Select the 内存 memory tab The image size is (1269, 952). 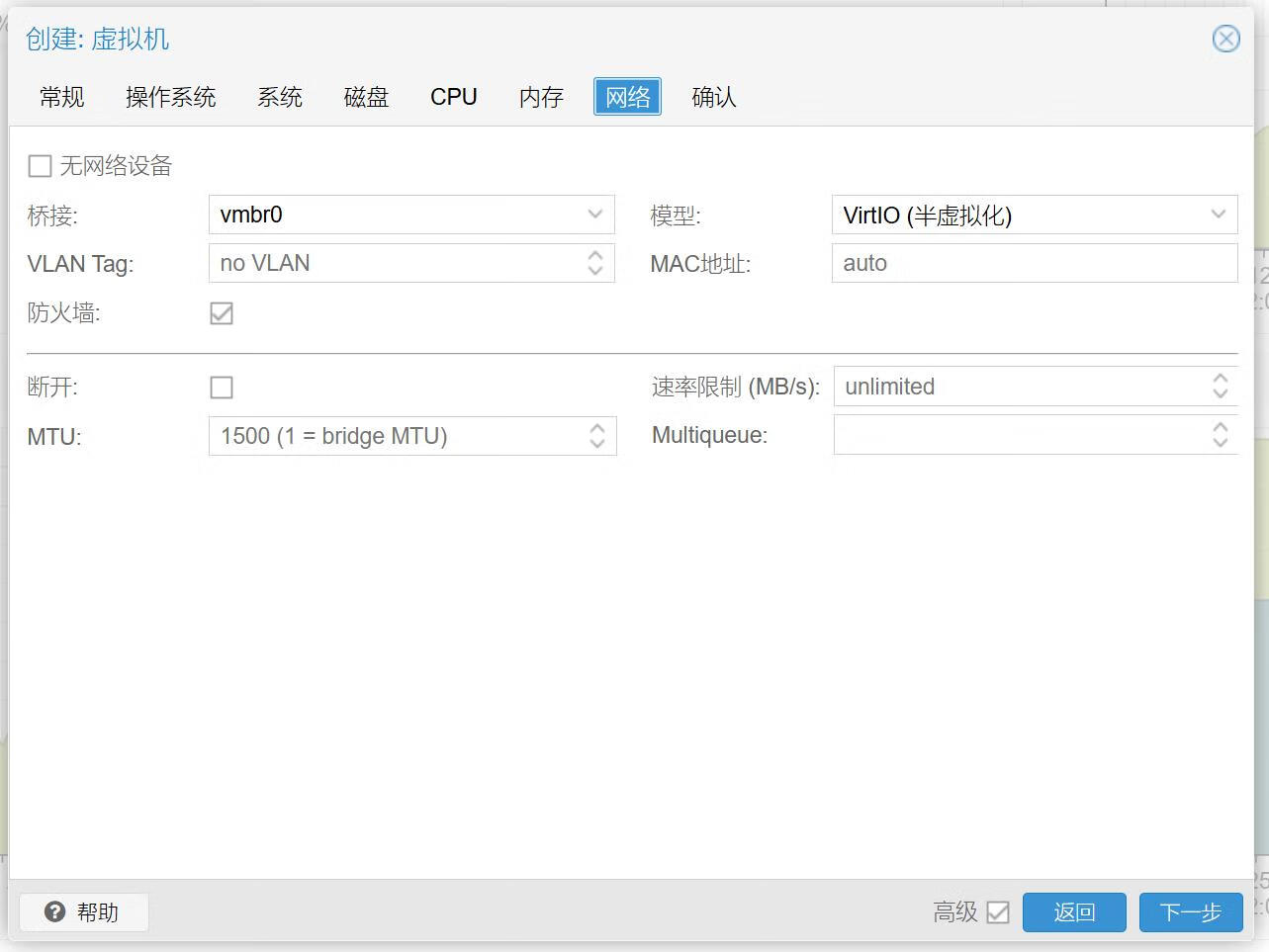coord(541,97)
